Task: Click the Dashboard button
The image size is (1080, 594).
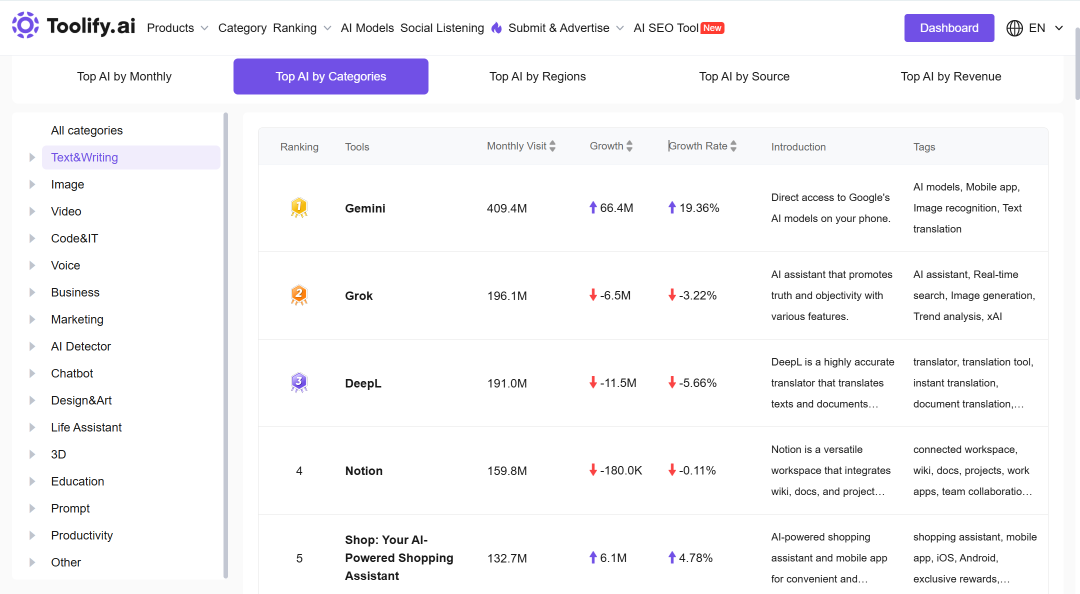Action: [949, 28]
